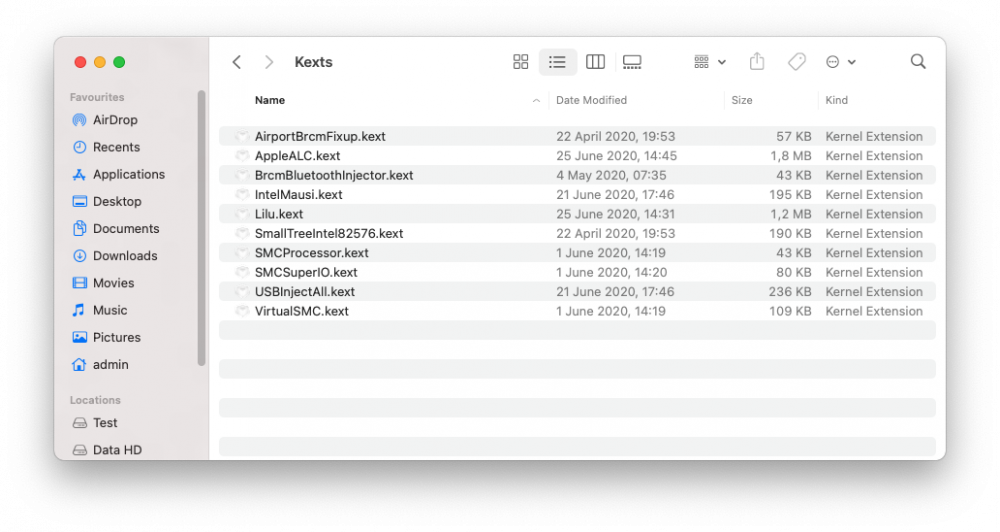Click size 236 KB of USBInjectAll
The image size is (1000, 532).
(x=790, y=292)
